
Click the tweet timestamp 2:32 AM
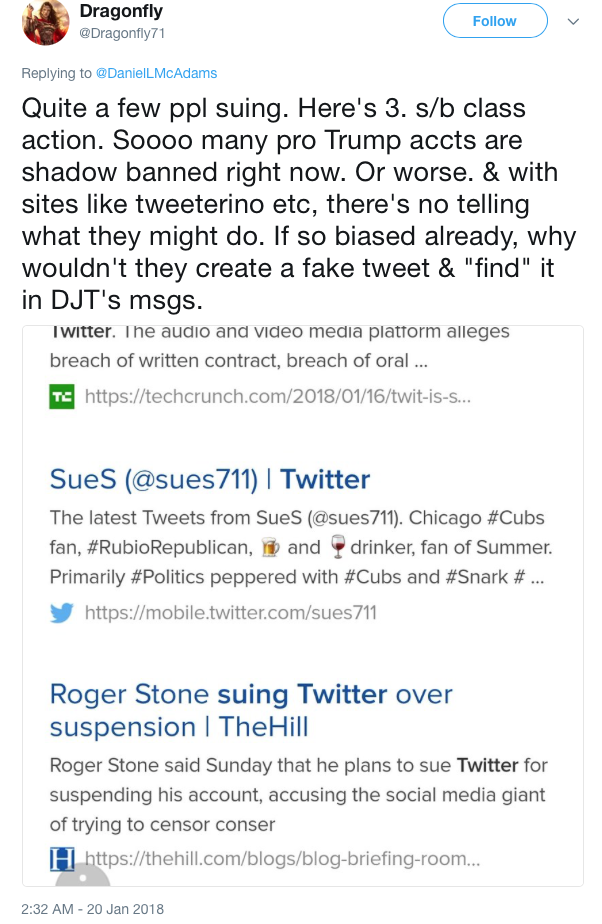click(x=90, y=909)
